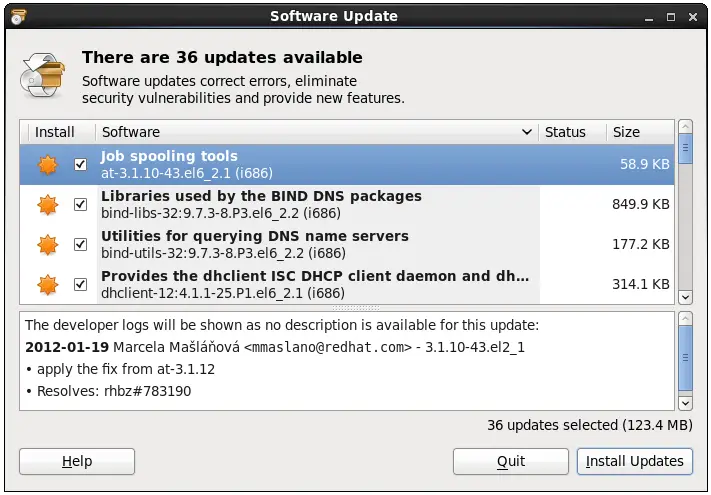Toggle the dhclient ISC DHCP client checkbox
The height and width of the screenshot is (495, 711).
[x=81, y=285]
